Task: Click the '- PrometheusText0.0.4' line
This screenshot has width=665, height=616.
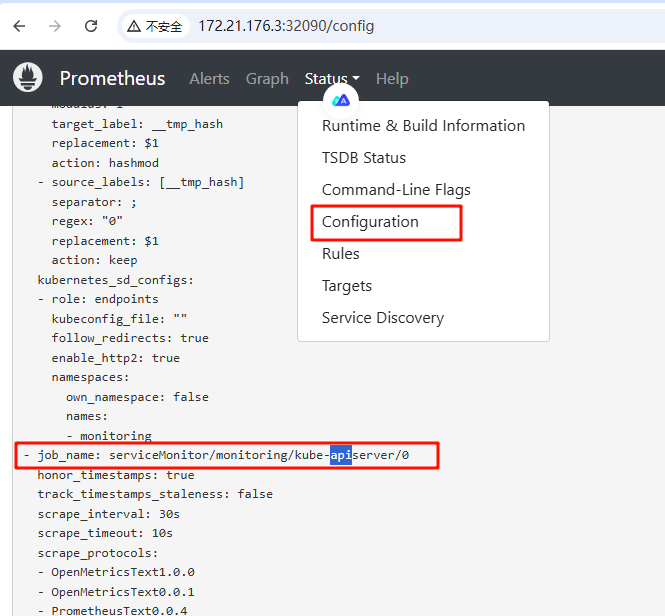Action: tap(112, 611)
